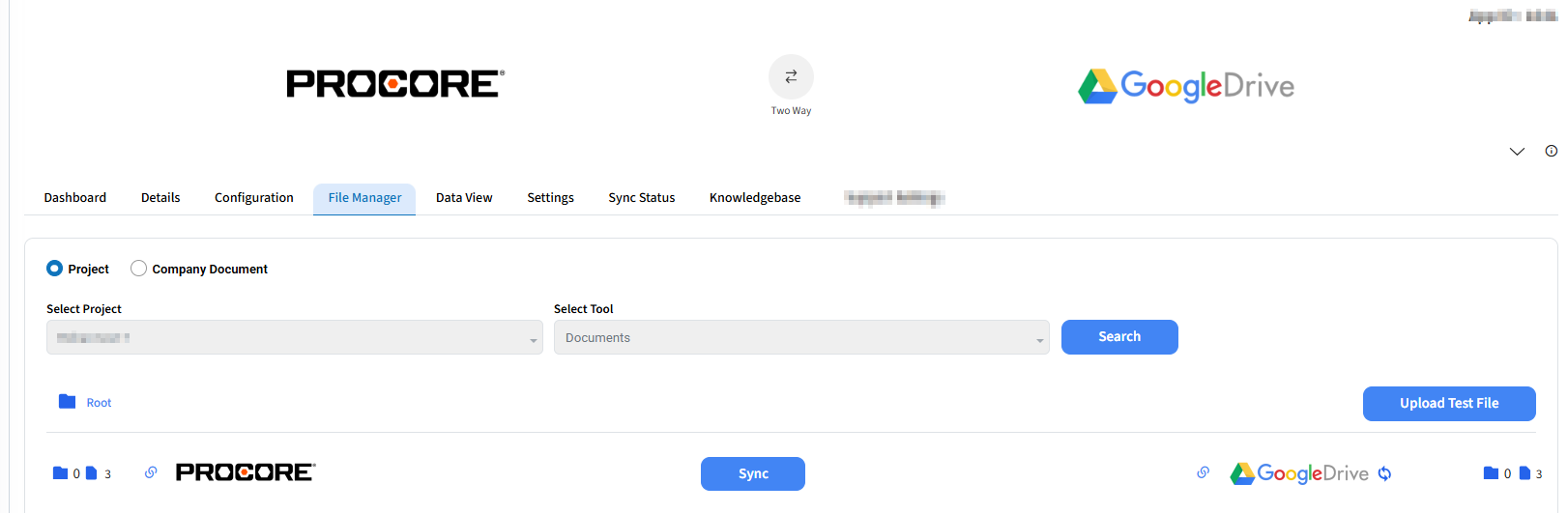Click the Two Way sync direction icon
This screenshot has width=1568, height=513.
[791, 76]
